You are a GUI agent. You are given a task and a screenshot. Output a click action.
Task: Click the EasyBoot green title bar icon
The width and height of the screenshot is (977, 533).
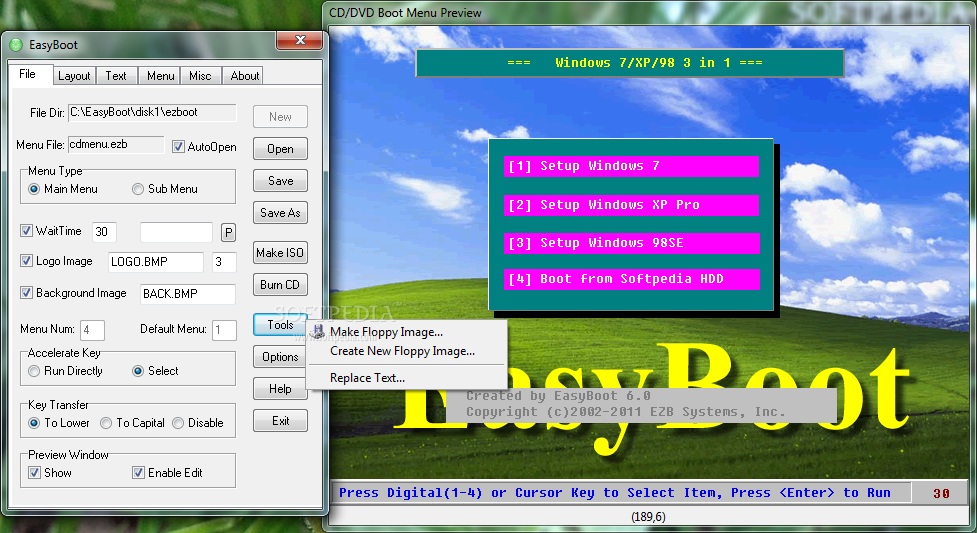coord(16,45)
